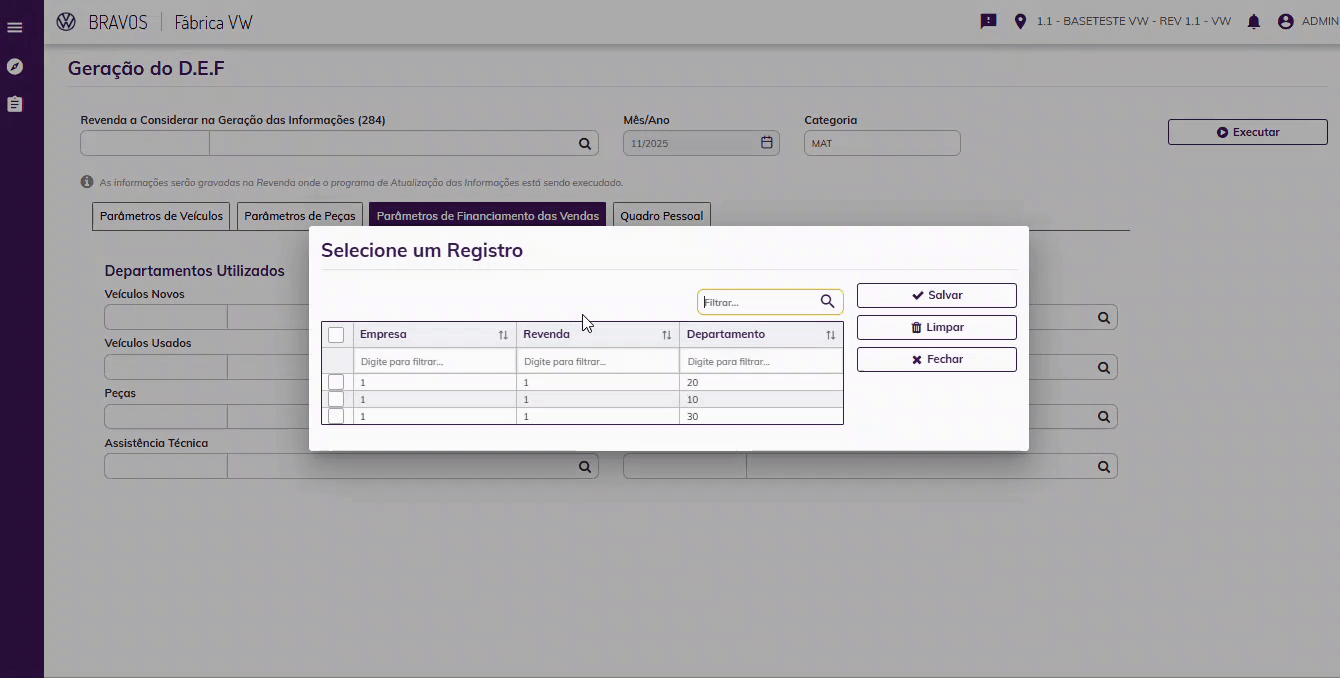Click the Empresa column header

pyautogui.click(x=435, y=335)
